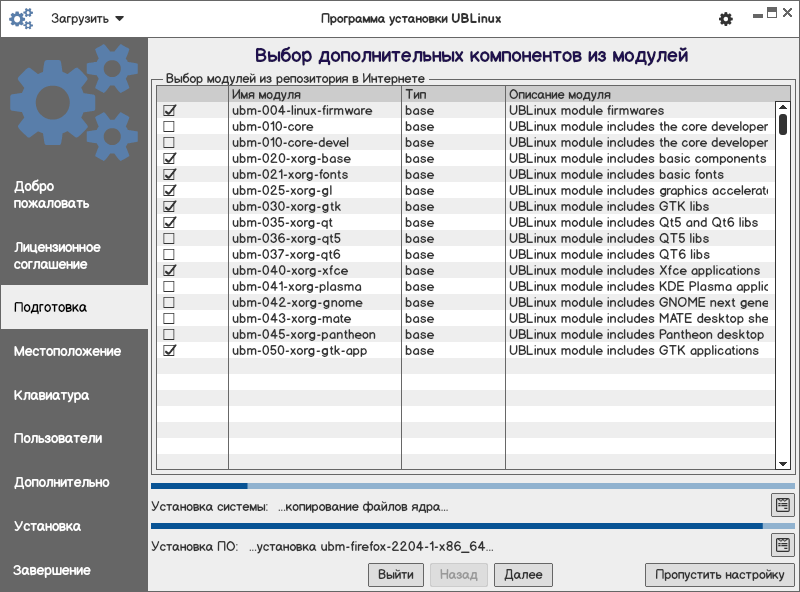The image size is (800, 592).
Task: Enable the ubm-010-core module checkbox
Action: tap(169, 127)
